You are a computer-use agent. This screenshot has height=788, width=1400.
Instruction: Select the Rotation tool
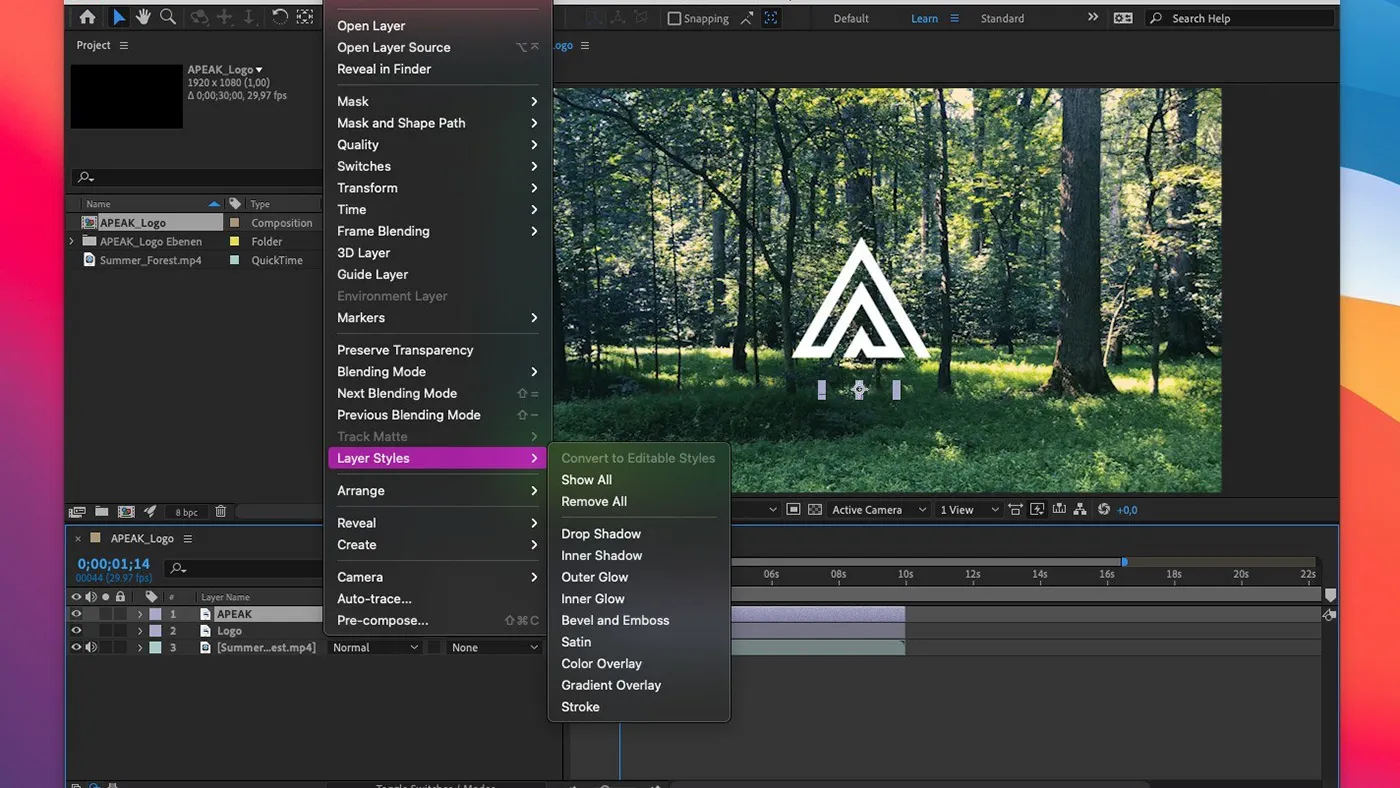point(281,16)
